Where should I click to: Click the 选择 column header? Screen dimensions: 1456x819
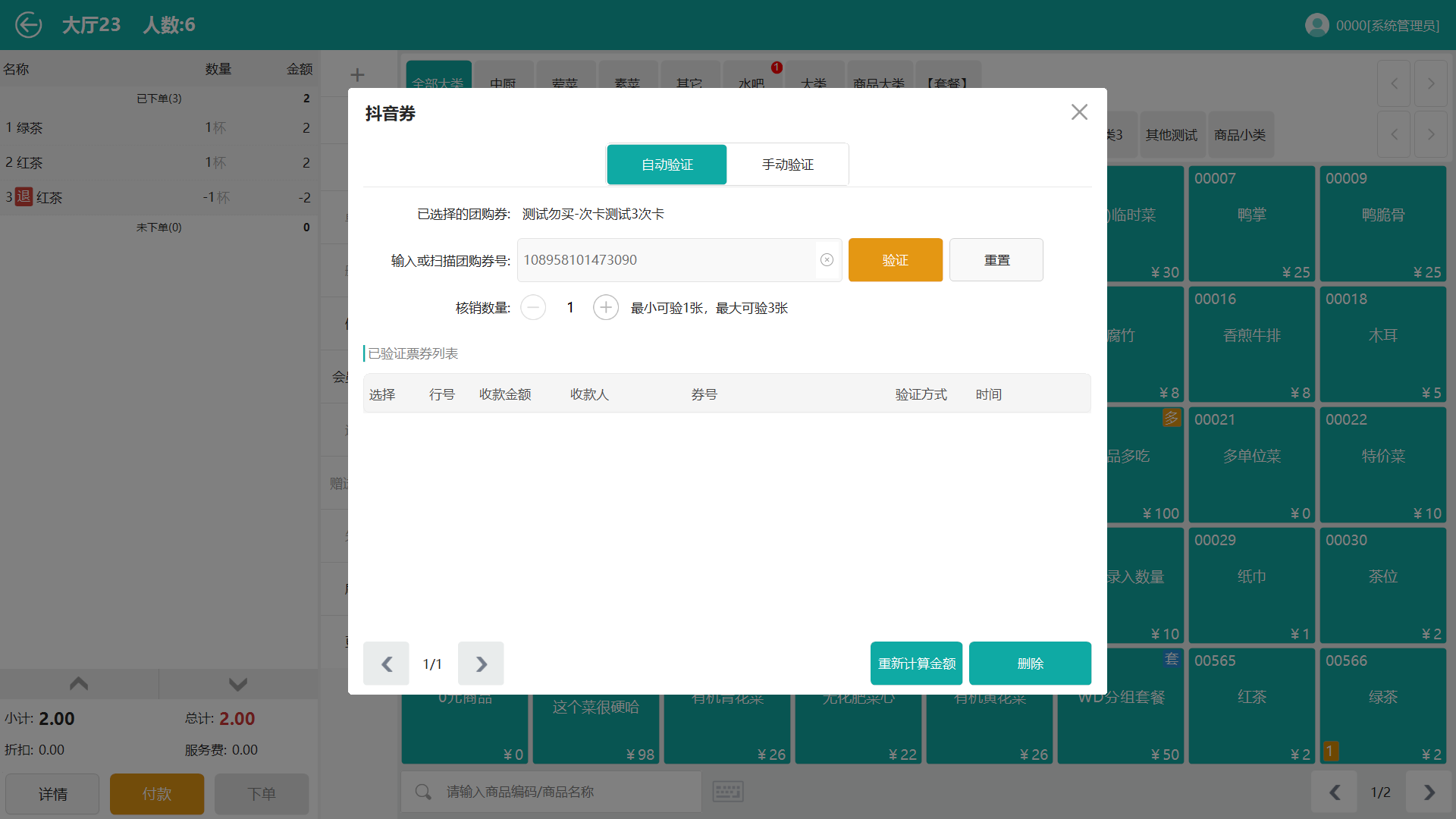pyautogui.click(x=382, y=394)
